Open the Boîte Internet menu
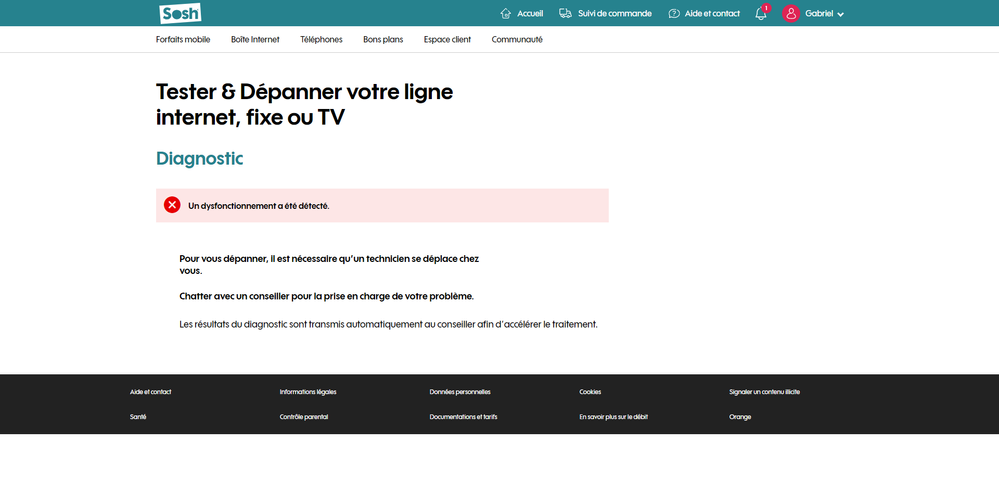This screenshot has height=488, width=999. [255, 39]
